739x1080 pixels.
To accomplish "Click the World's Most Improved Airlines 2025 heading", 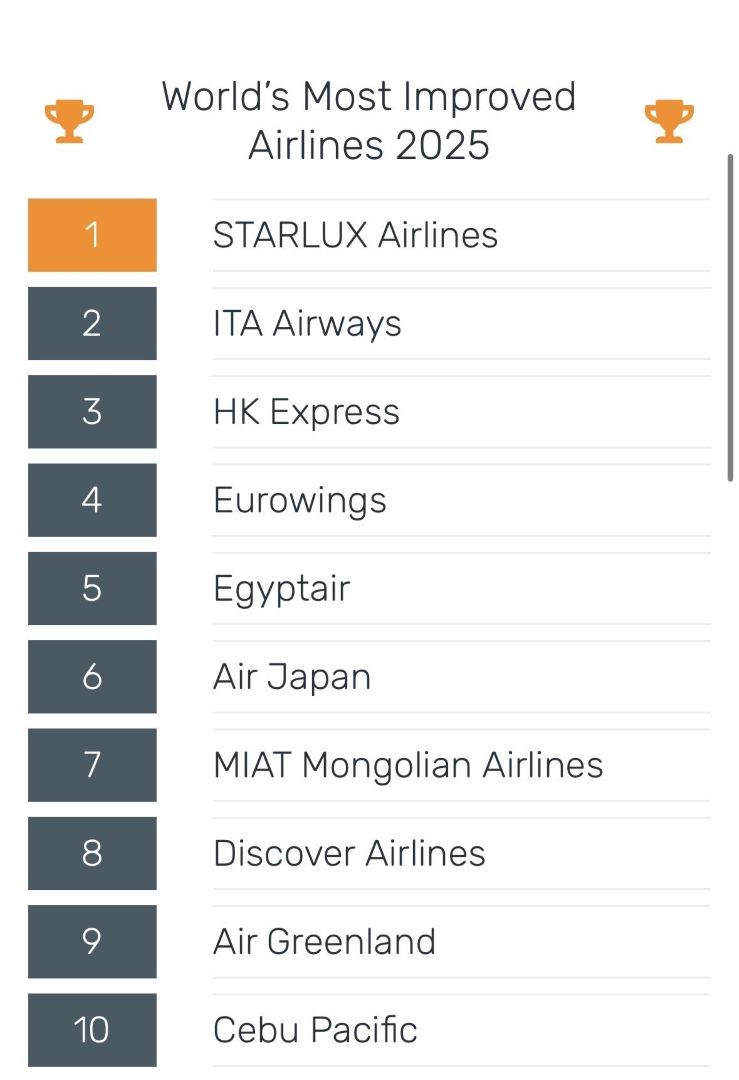I will (369, 121).
